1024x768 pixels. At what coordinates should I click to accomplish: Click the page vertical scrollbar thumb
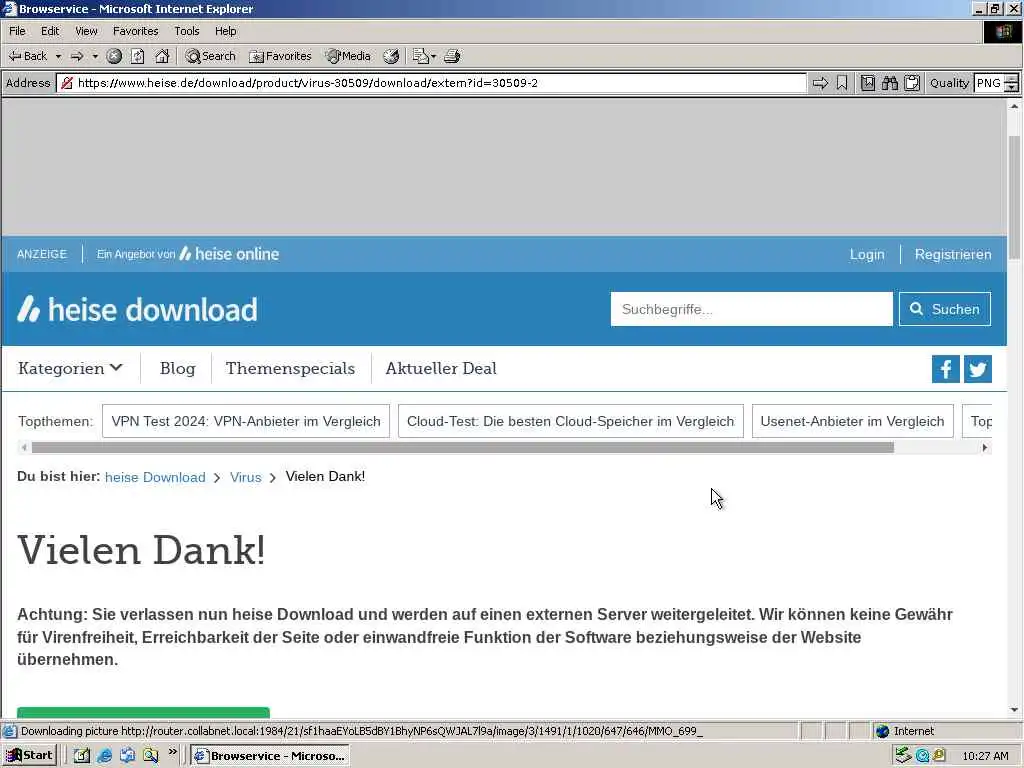[x=1014, y=196]
